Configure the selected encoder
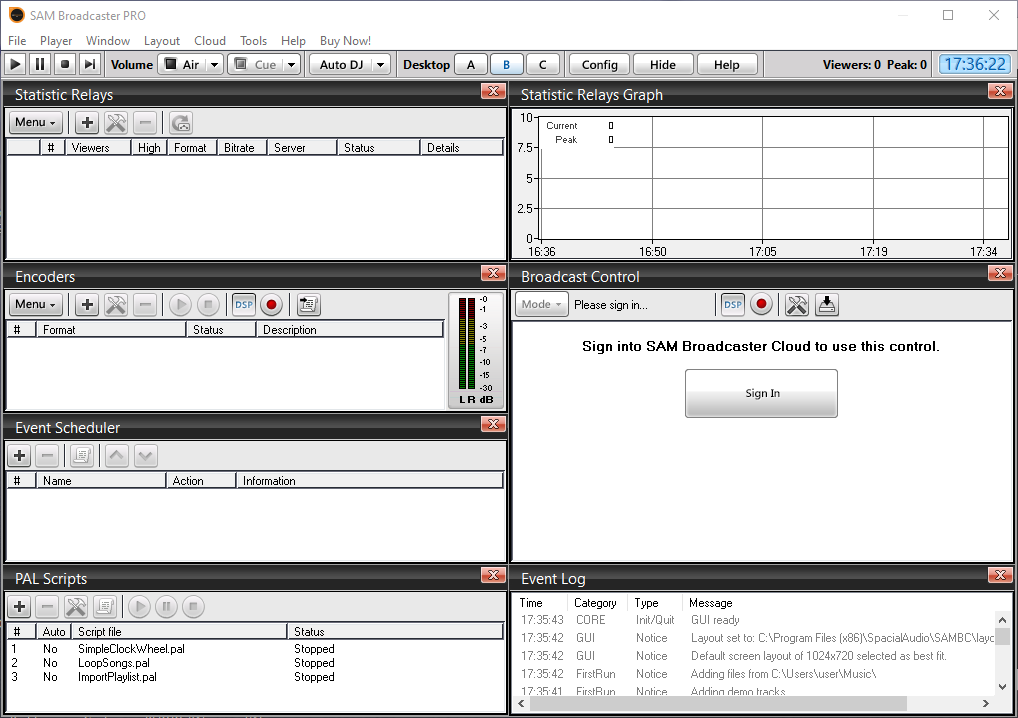The image size is (1018, 718). click(x=116, y=304)
